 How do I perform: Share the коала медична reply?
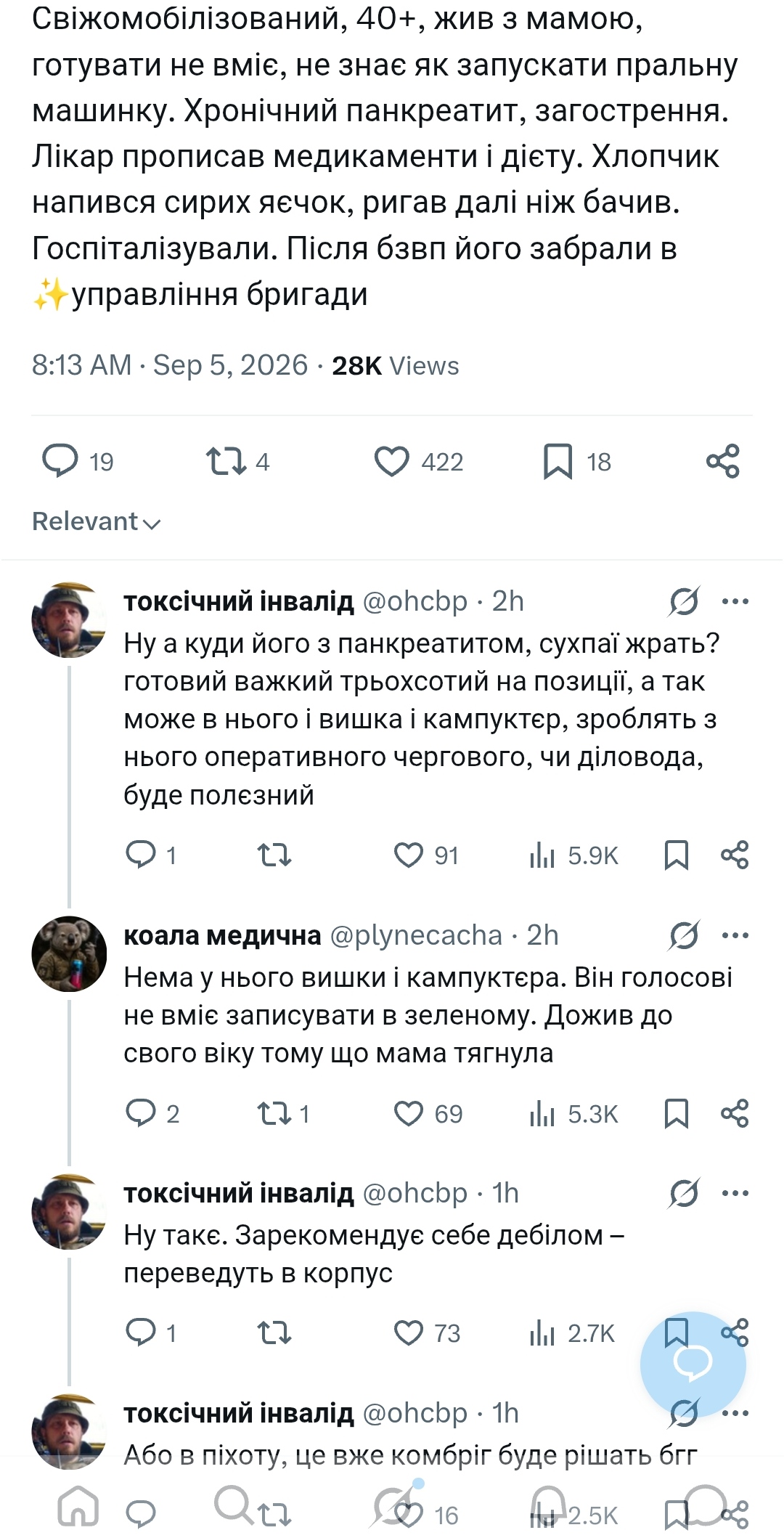tap(735, 1113)
